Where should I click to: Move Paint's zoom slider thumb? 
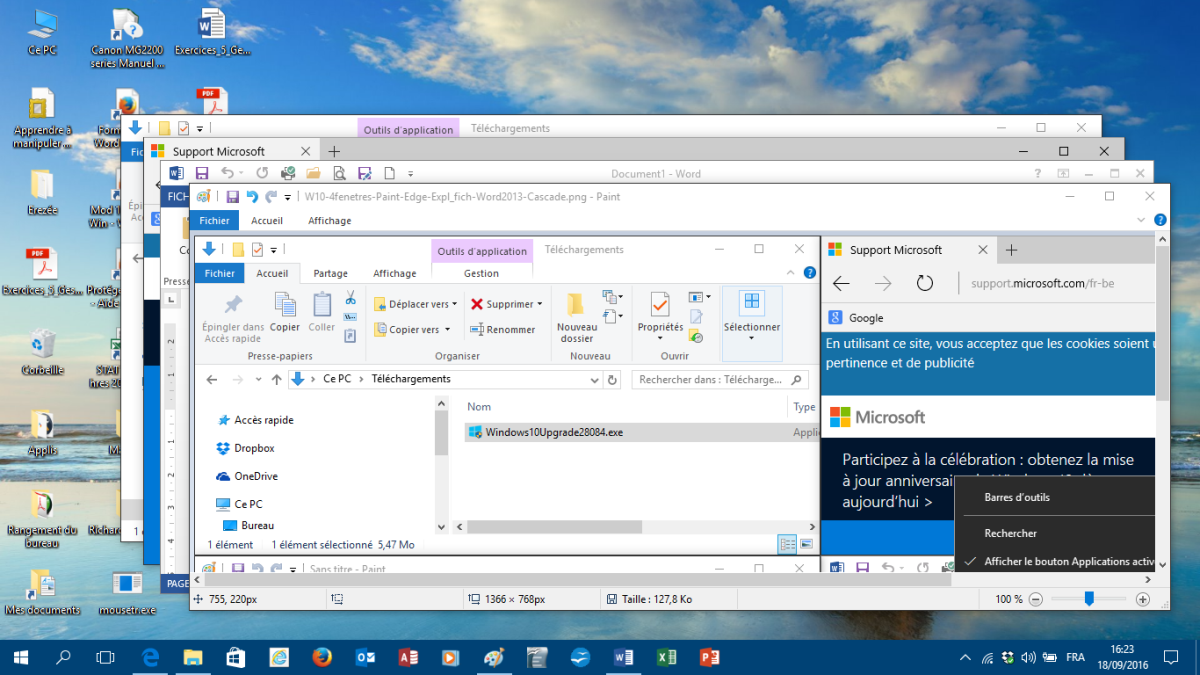click(x=1089, y=599)
